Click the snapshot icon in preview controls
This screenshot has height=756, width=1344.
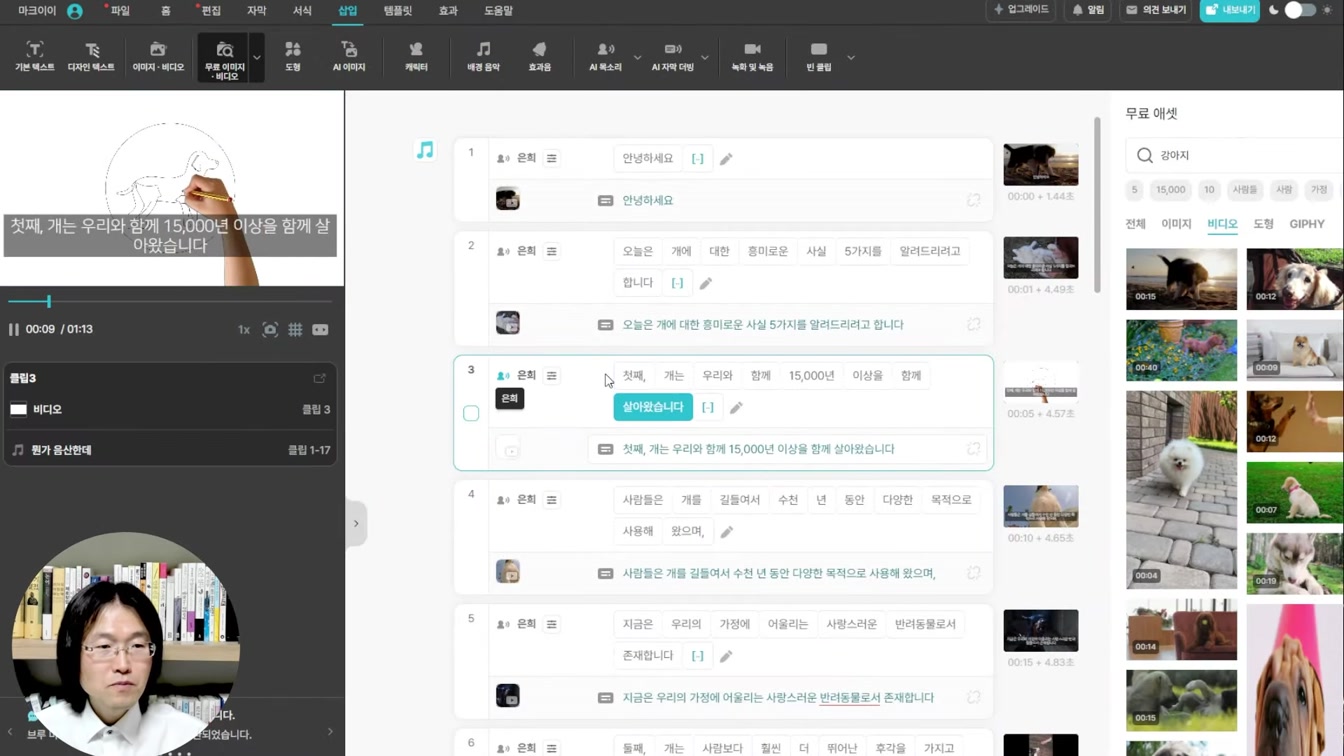click(x=270, y=329)
